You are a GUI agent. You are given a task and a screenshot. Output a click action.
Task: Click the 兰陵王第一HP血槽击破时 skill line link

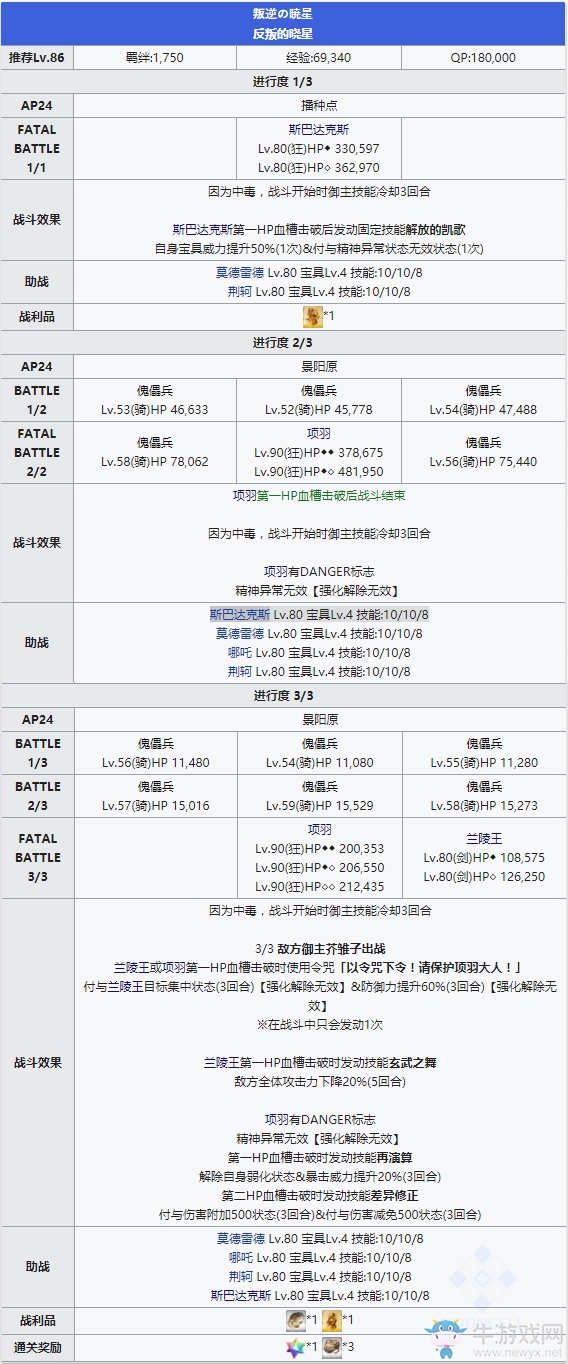[319, 1063]
